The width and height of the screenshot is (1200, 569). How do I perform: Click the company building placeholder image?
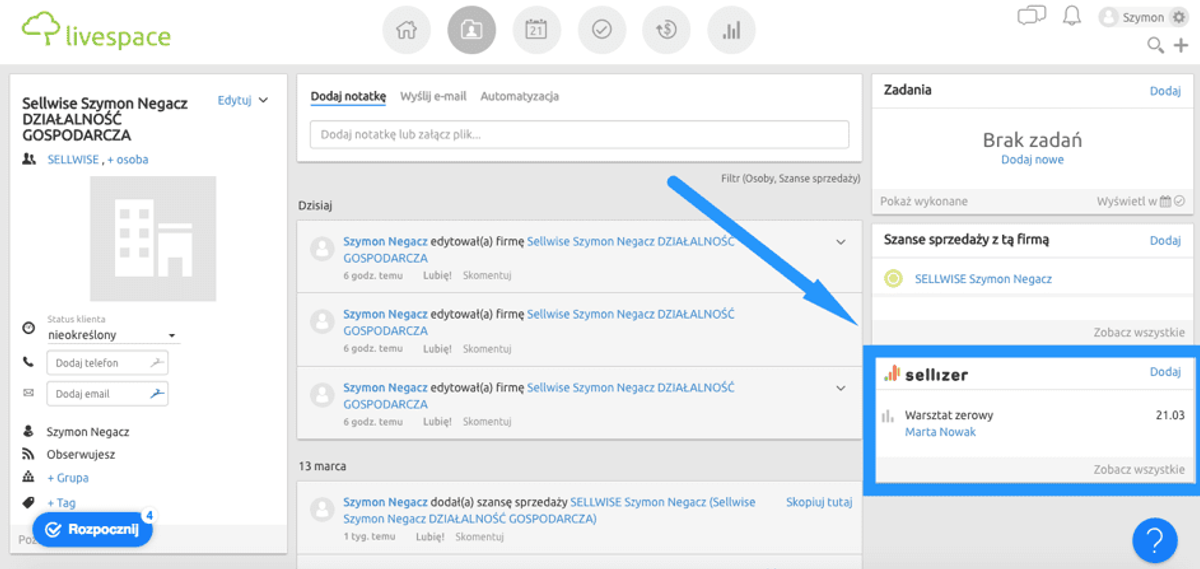coord(153,239)
